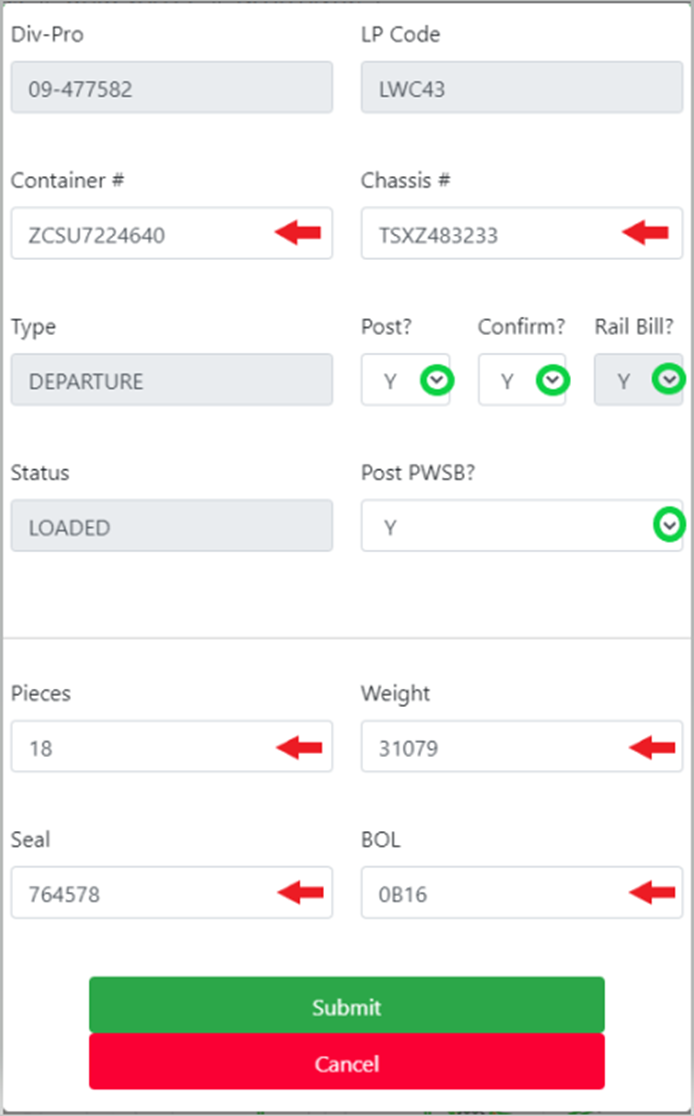
Task: Expand the Post PWSB? select box
Action: [x=500, y=526]
